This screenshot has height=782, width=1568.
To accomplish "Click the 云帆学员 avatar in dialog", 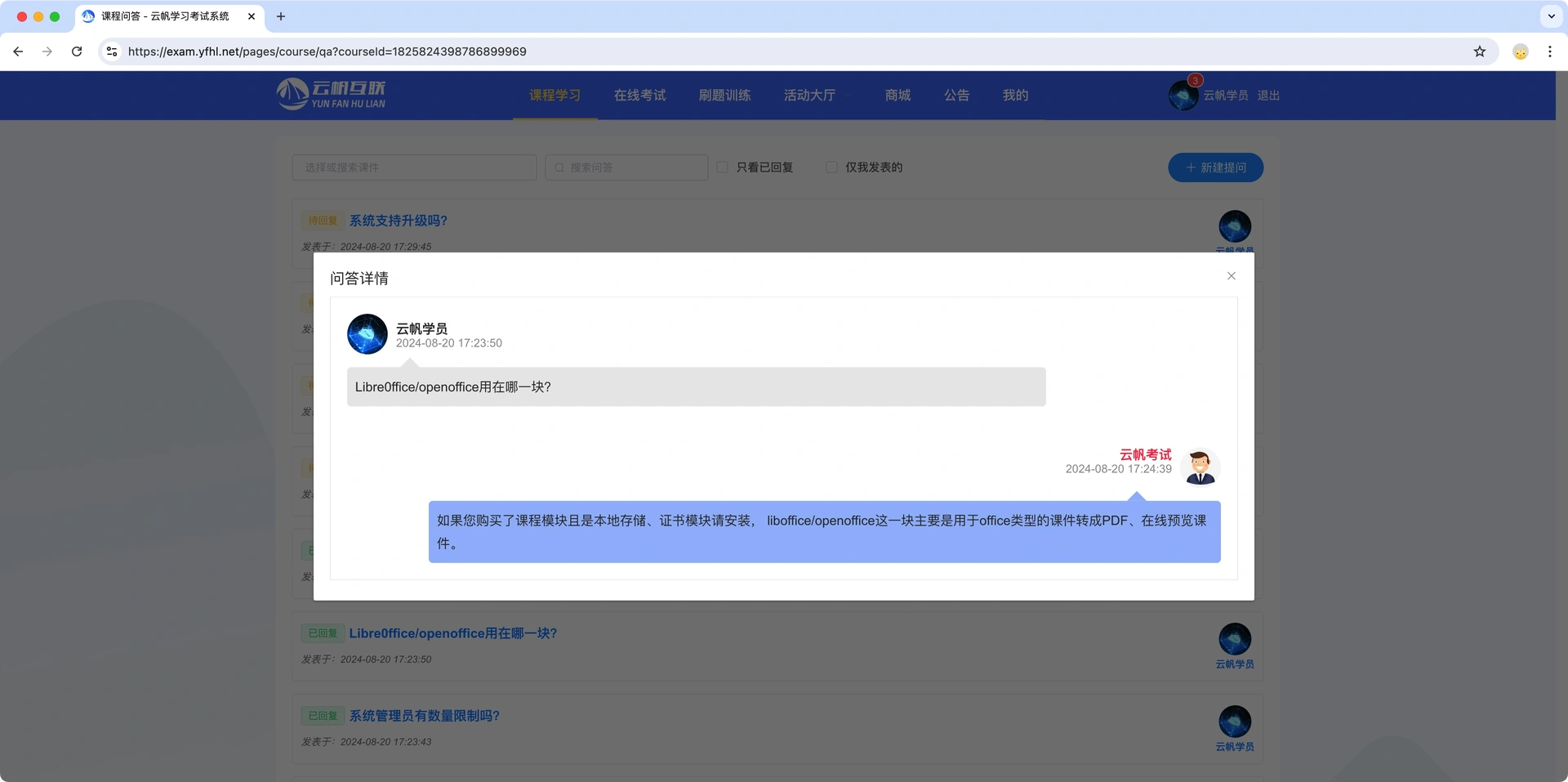I will 367,334.
